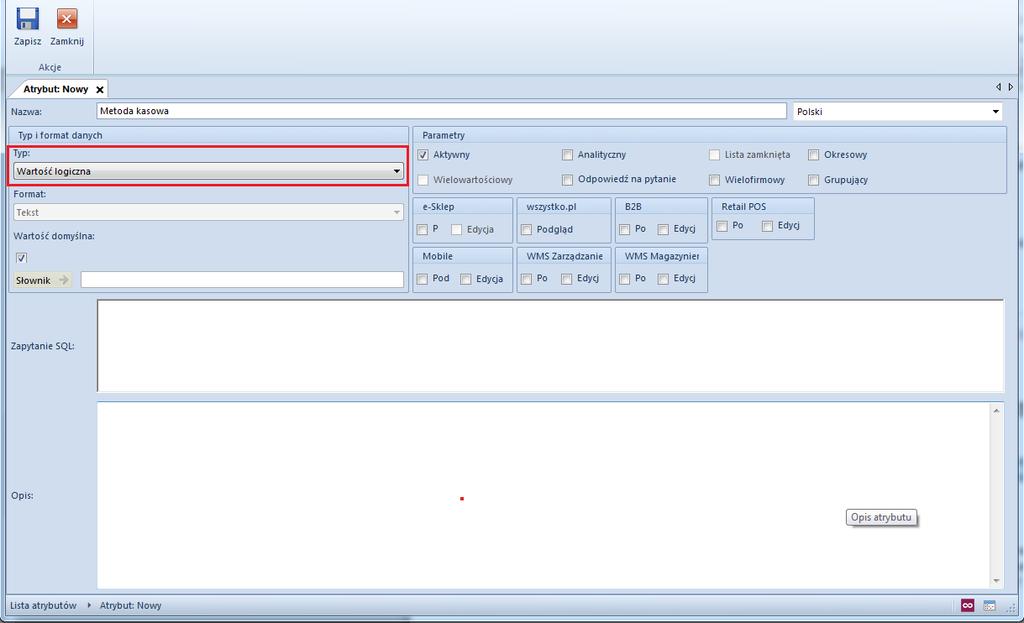Click the infinity icon in status bar
The width and height of the screenshot is (1024, 623).
tap(968, 605)
